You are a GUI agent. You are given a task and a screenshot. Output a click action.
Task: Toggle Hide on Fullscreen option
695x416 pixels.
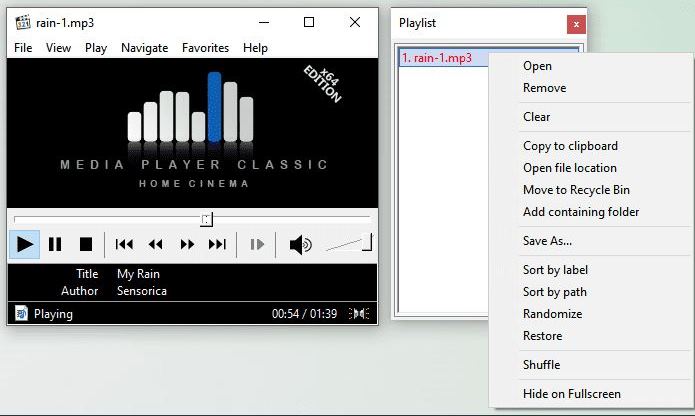click(x=571, y=394)
